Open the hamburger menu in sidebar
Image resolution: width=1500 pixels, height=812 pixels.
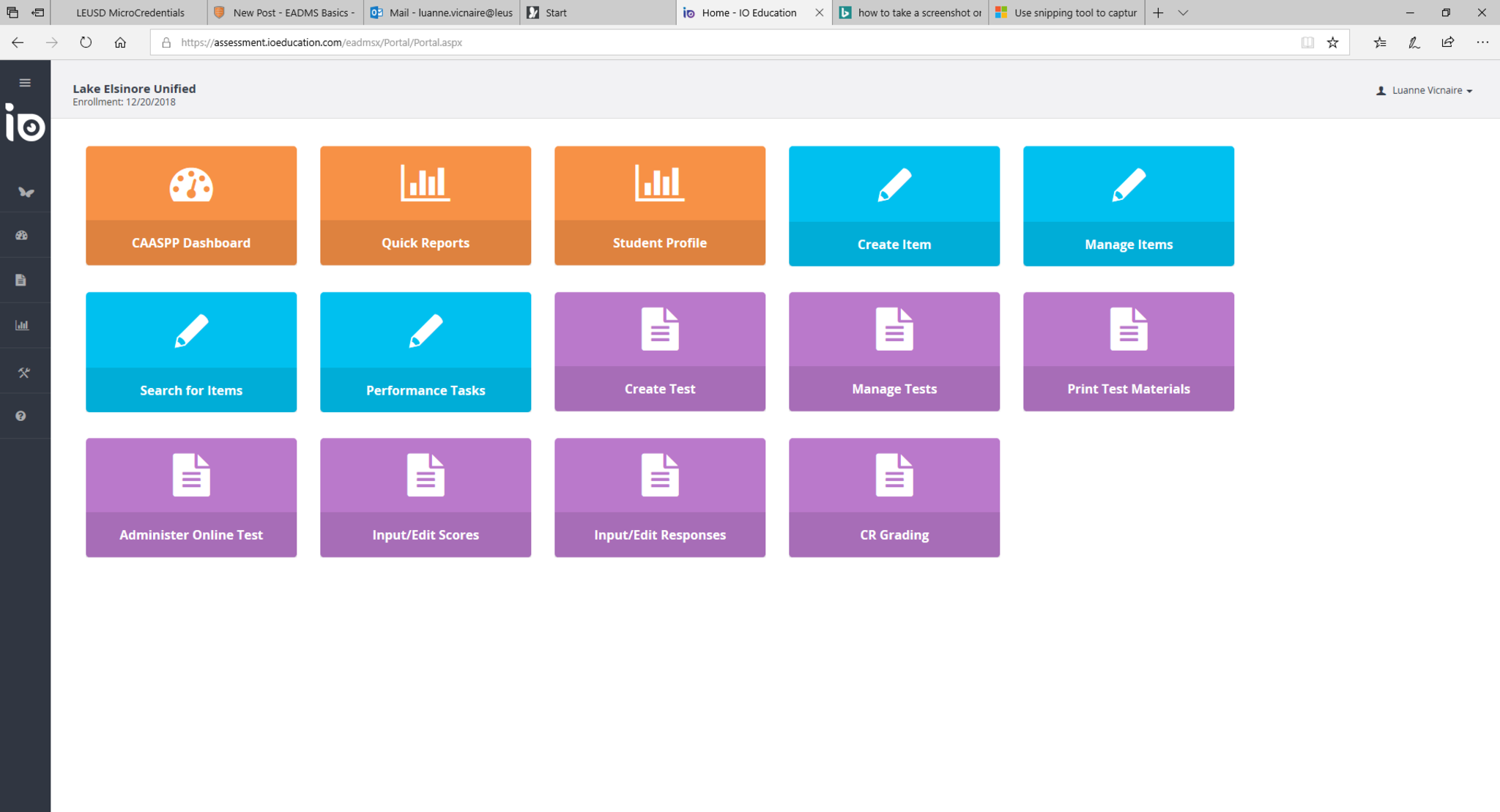click(x=25, y=83)
